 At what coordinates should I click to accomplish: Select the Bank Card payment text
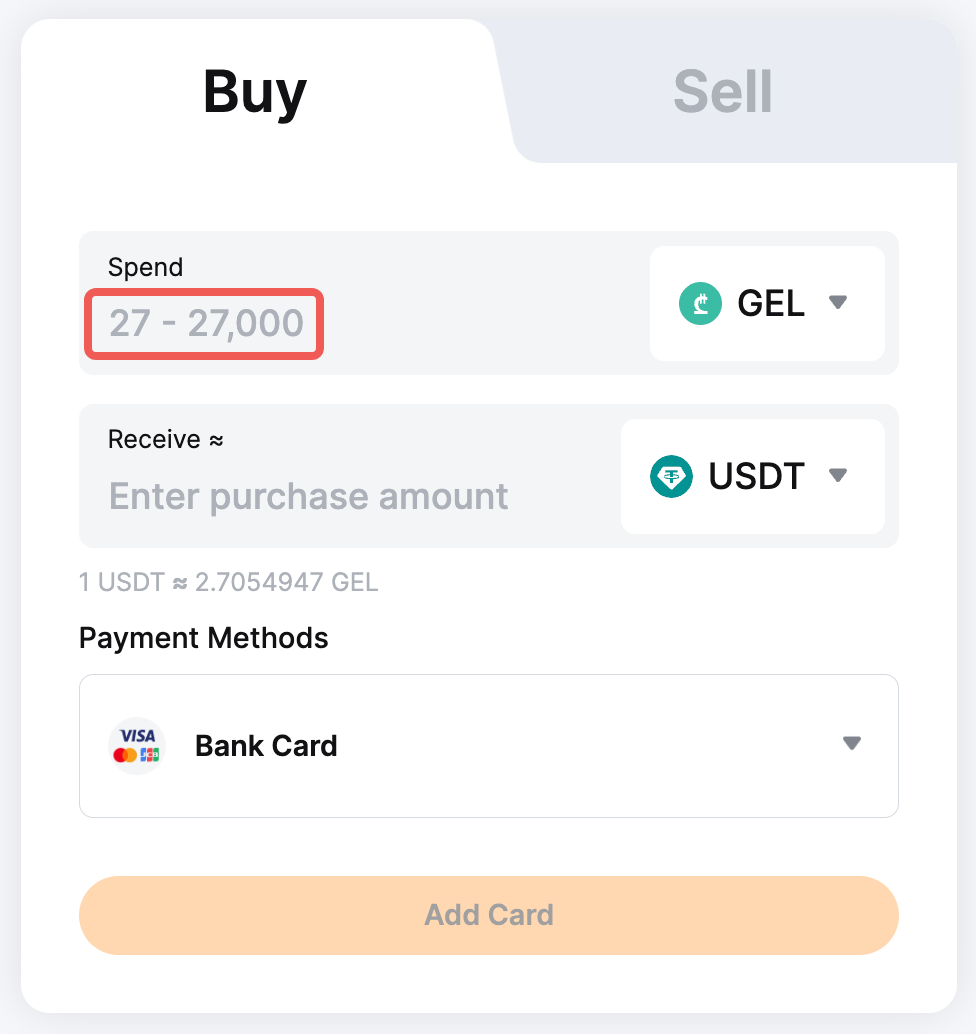pyautogui.click(x=266, y=746)
